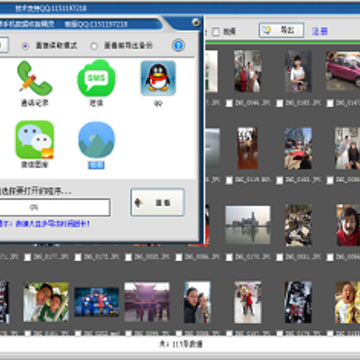This screenshot has height=360, width=360.
Task: Tick the checkbox under the white-dress girl photo
Action: coord(280,103)
